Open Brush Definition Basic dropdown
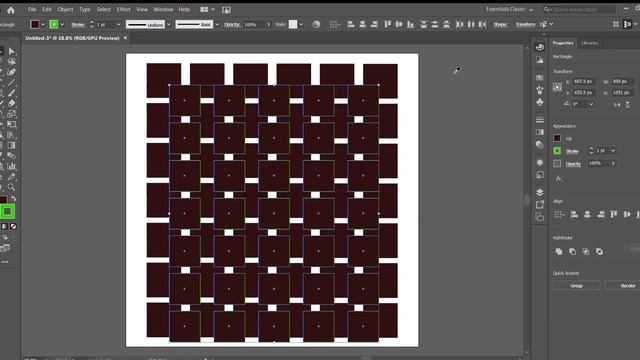The image size is (640, 360). tap(217, 24)
